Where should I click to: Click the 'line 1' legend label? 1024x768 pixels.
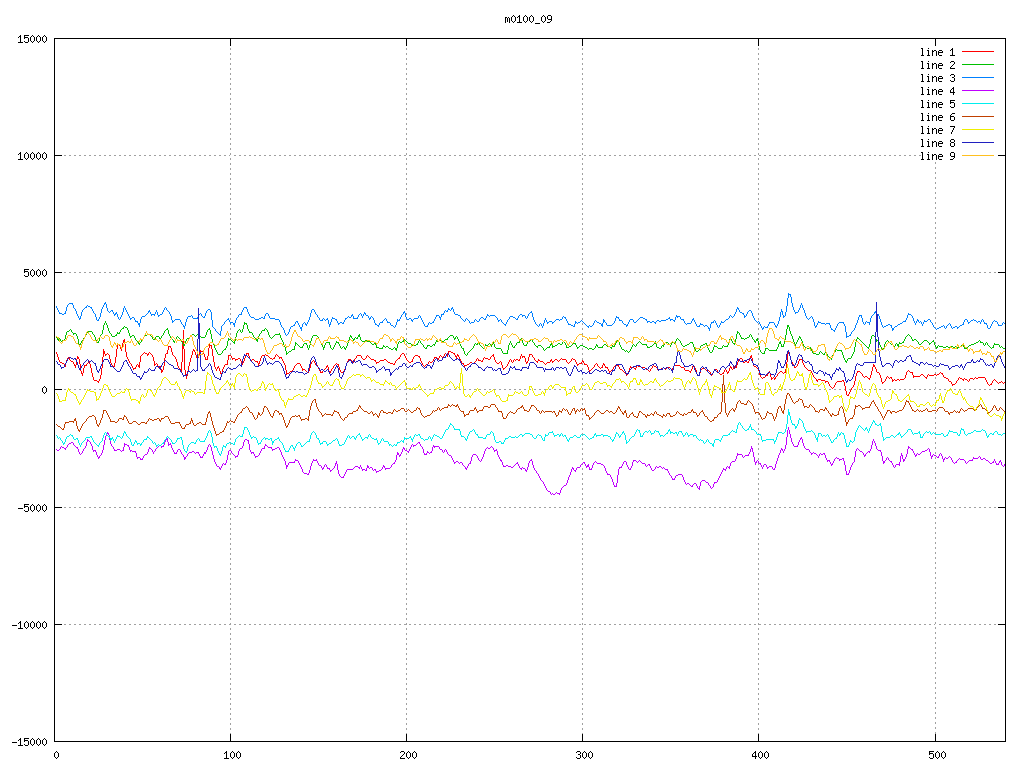tap(937, 52)
